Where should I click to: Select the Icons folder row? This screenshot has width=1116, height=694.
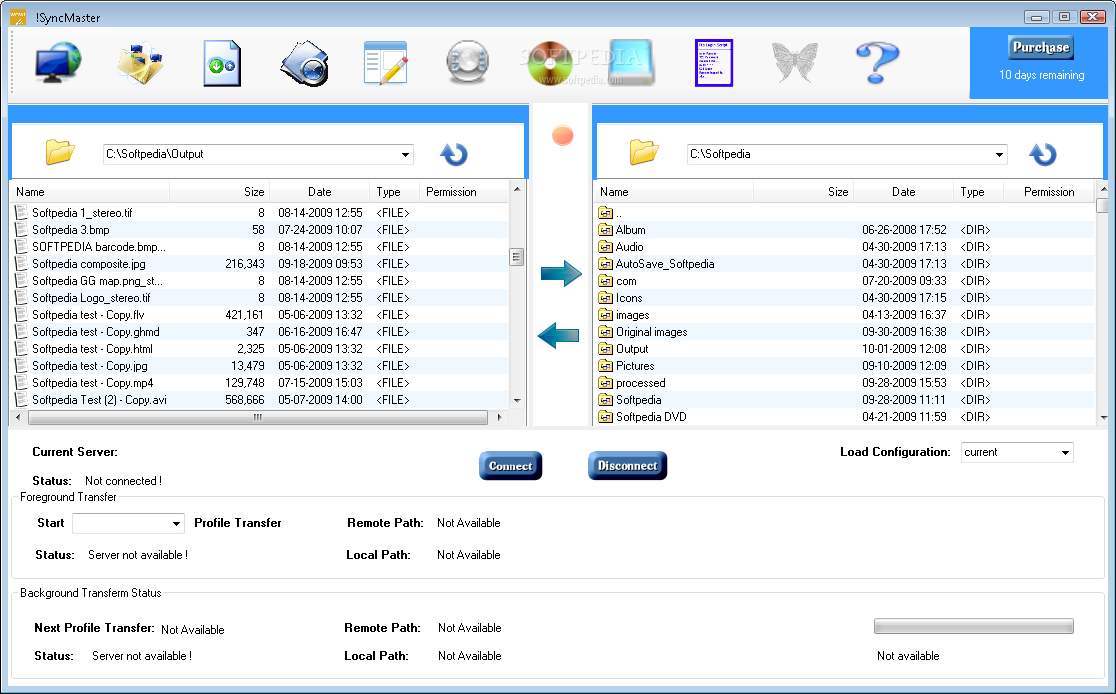tap(845, 298)
